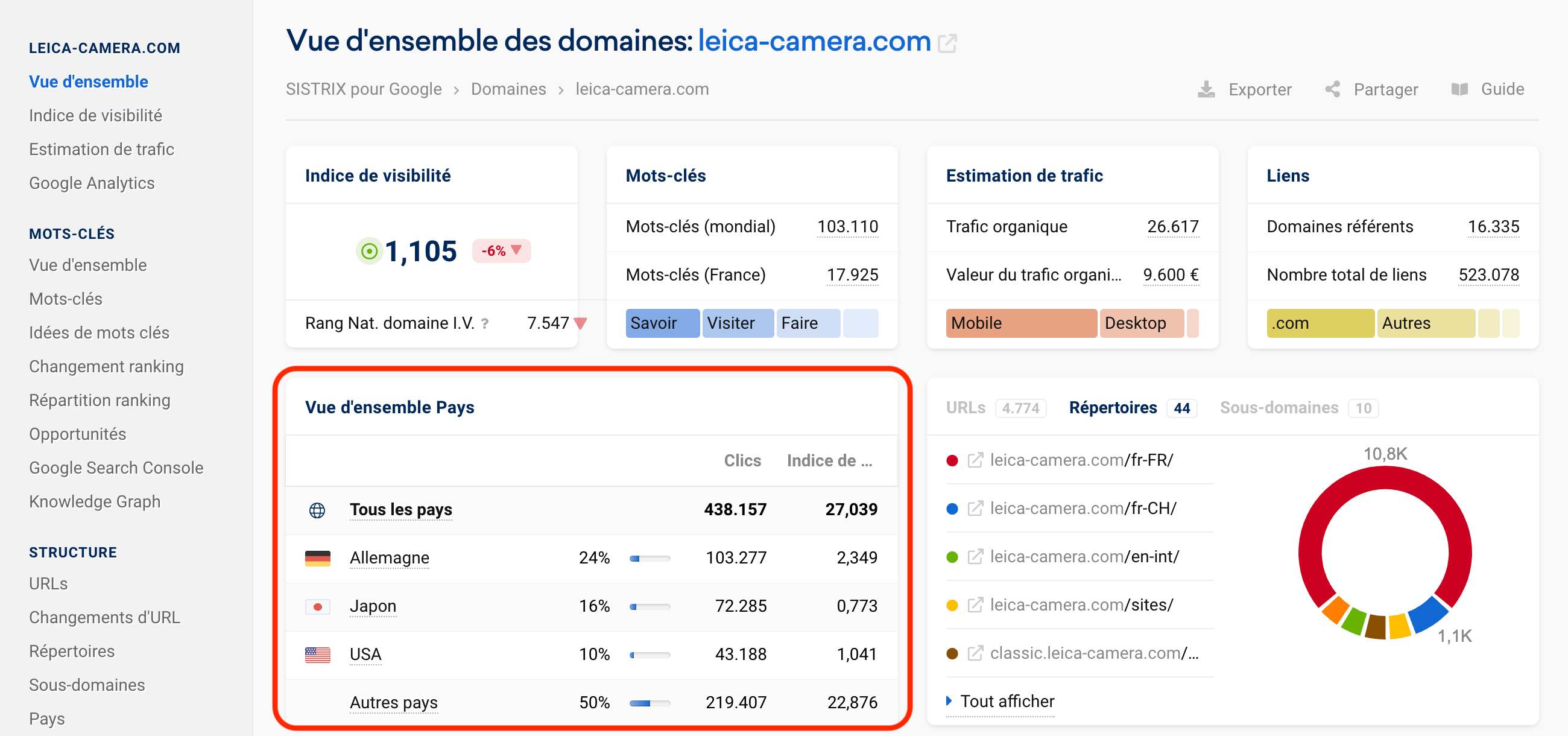Open Estimation de trafic in sidebar
Viewport: 1568px width, 736px height.
point(102,149)
